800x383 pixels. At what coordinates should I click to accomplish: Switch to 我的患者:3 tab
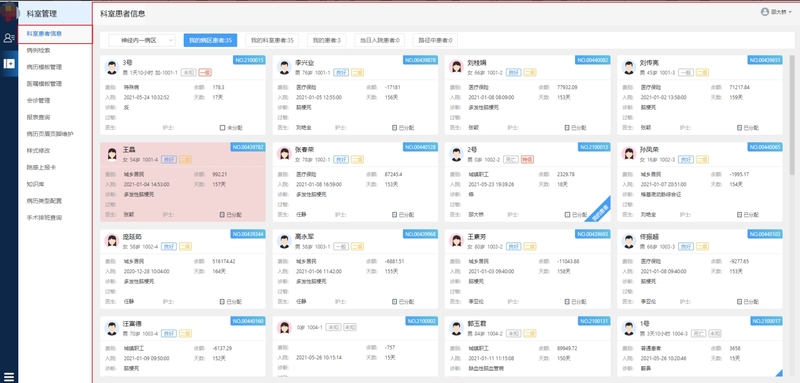pyautogui.click(x=327, y=40)
